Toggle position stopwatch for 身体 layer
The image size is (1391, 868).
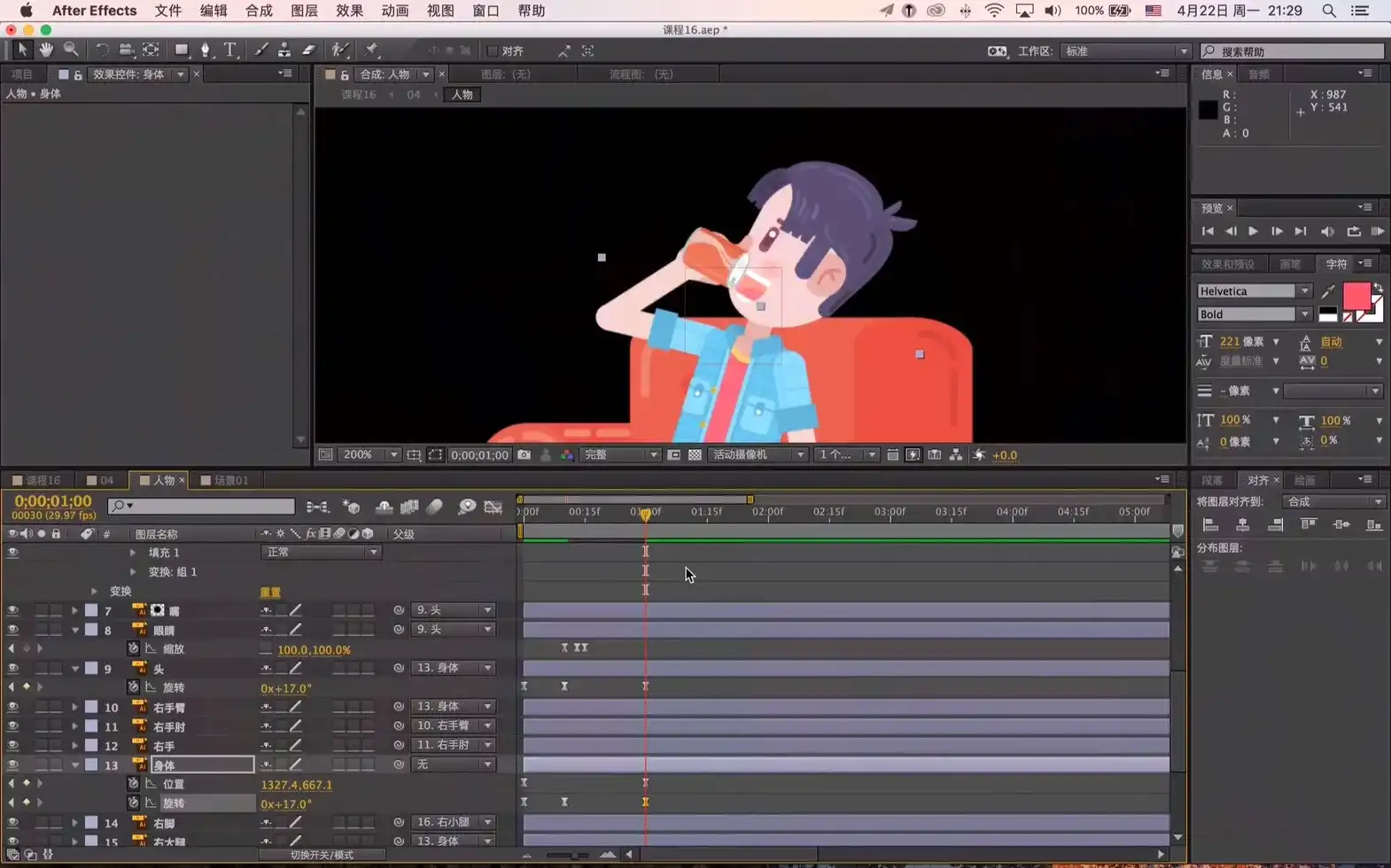point(133,784)
